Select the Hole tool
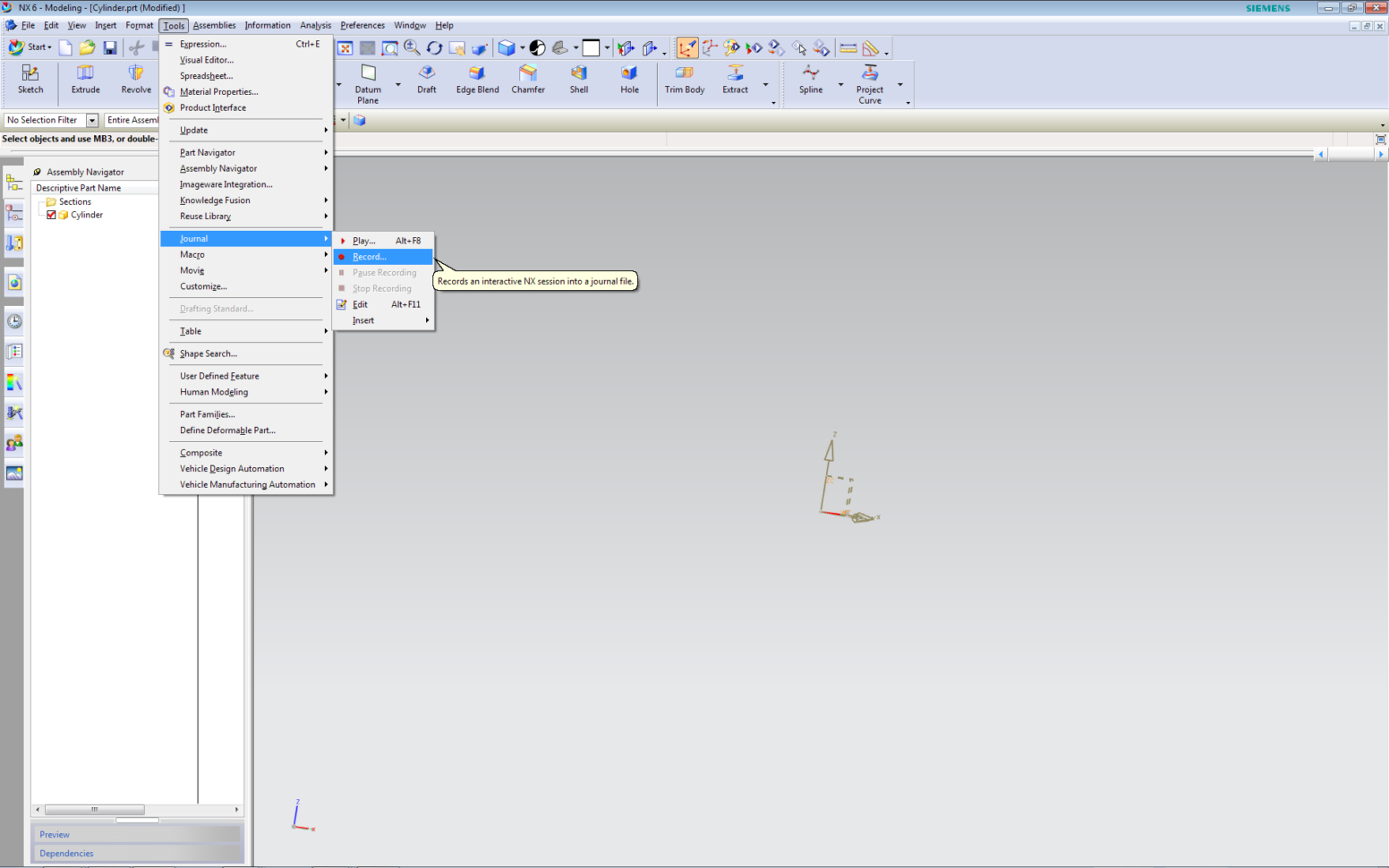This screenshot has height=868, width=1389. (x=630, y=79)
